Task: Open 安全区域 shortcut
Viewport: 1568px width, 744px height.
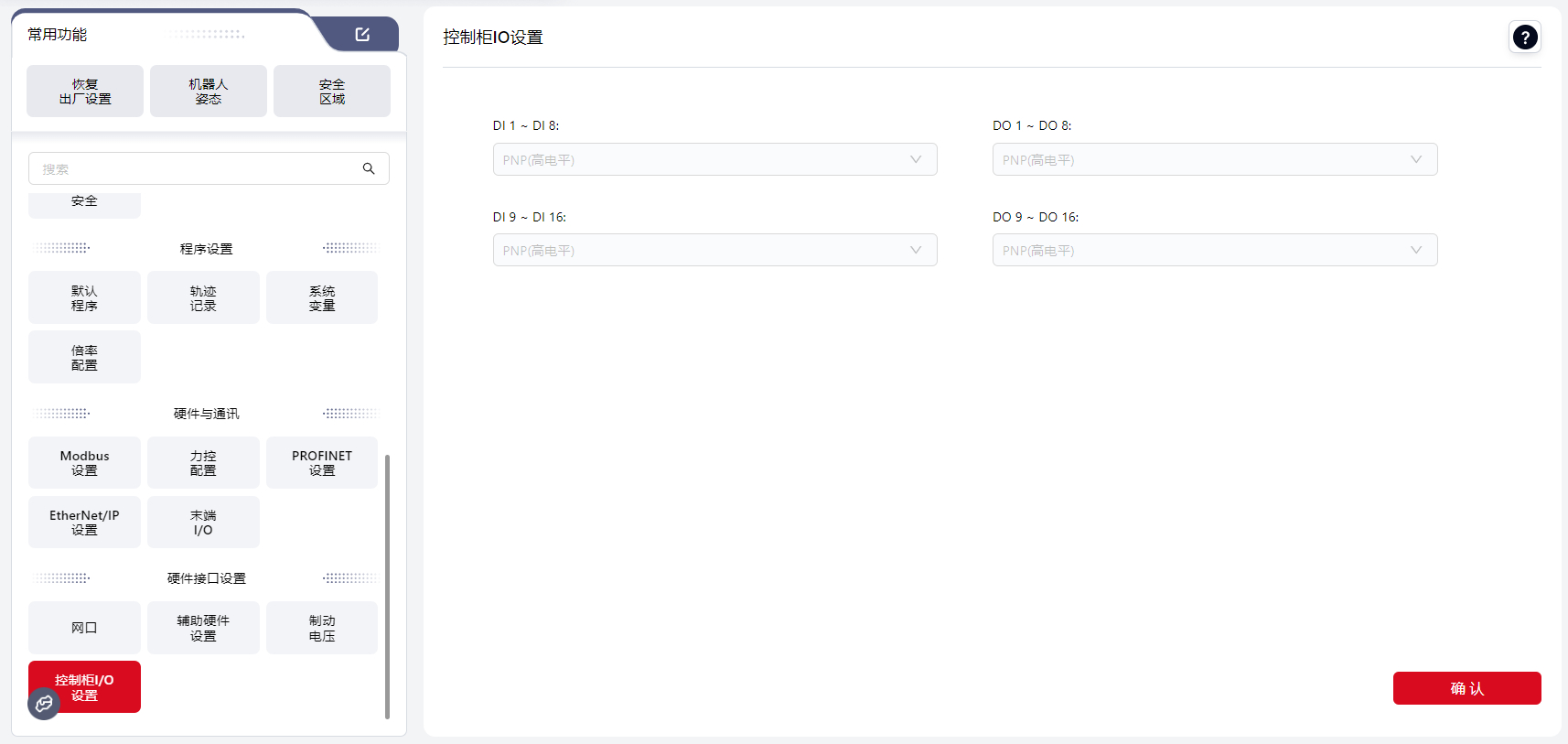Action: tap(332, 92)
